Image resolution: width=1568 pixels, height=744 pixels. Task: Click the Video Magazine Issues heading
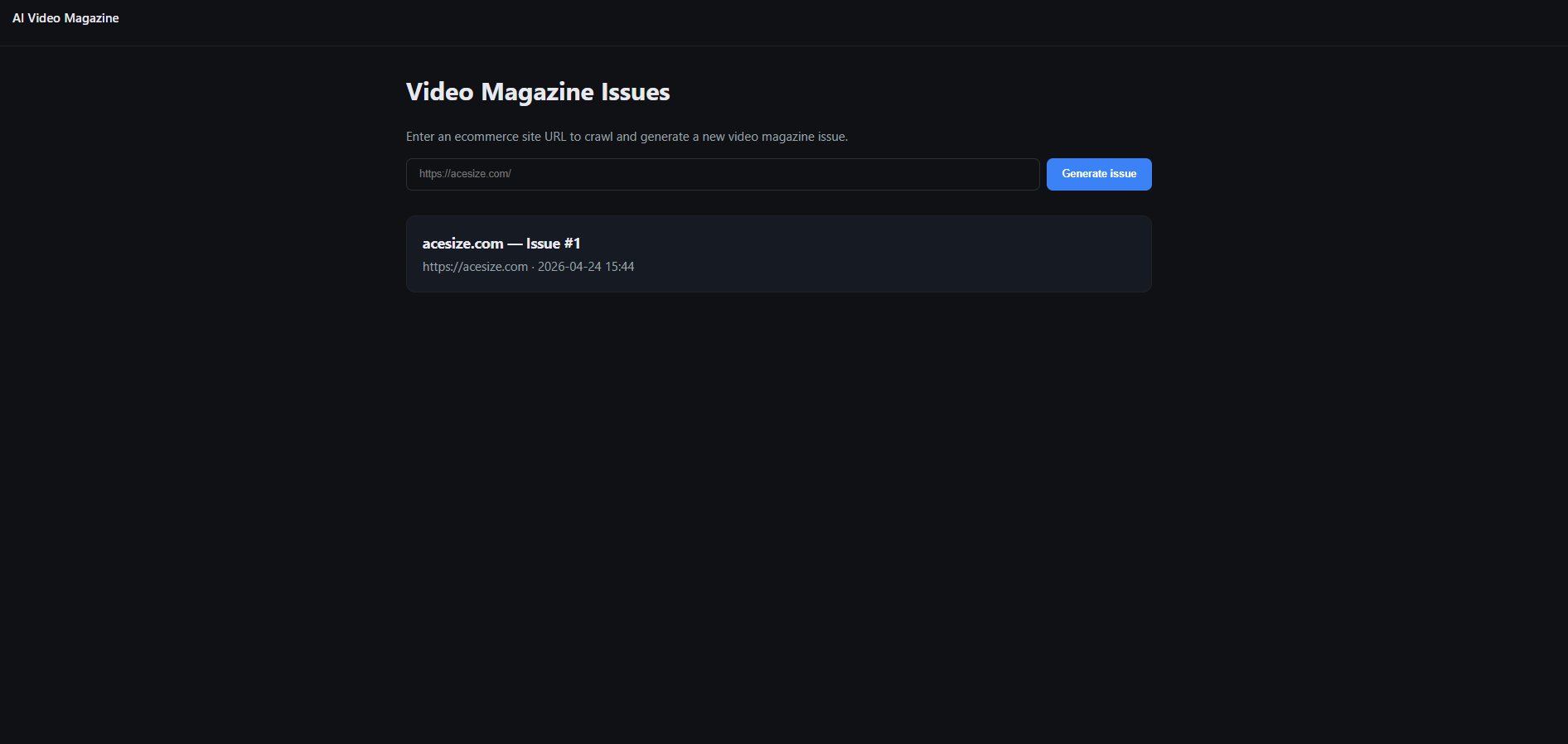[538, 92]
